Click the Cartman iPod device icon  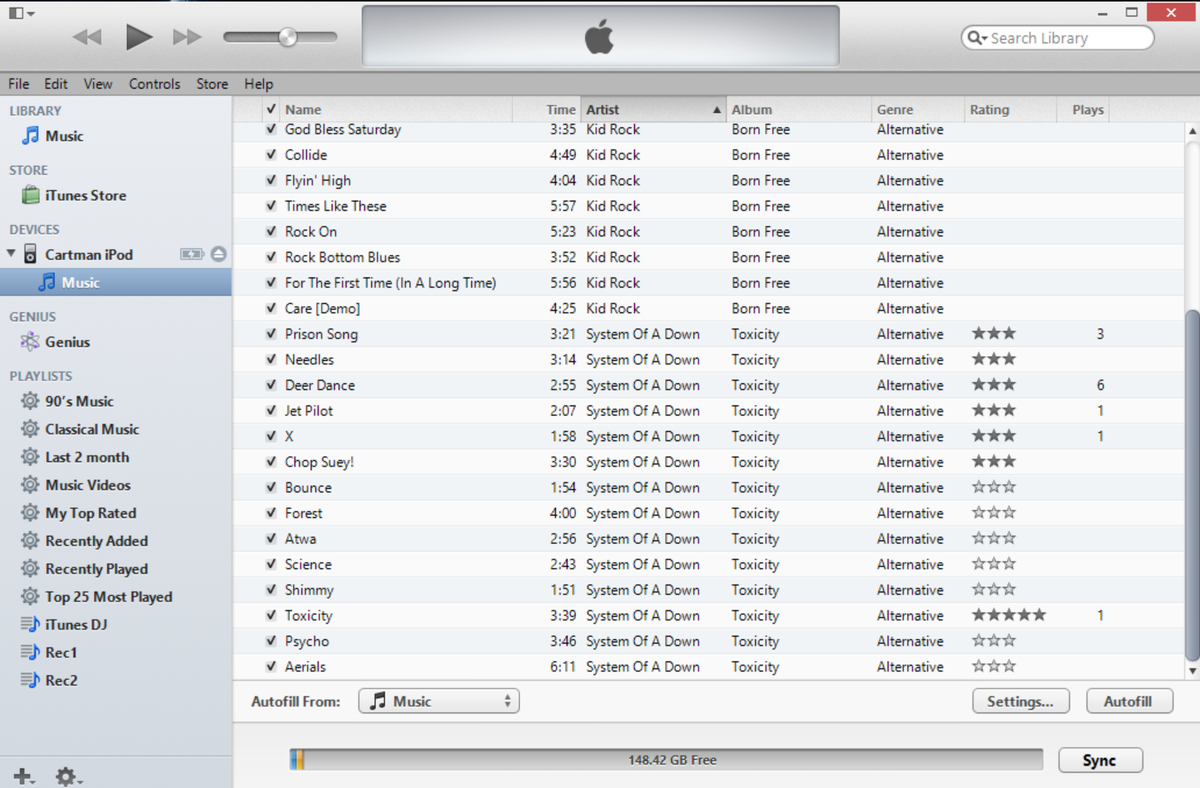[x=31, y=254]
